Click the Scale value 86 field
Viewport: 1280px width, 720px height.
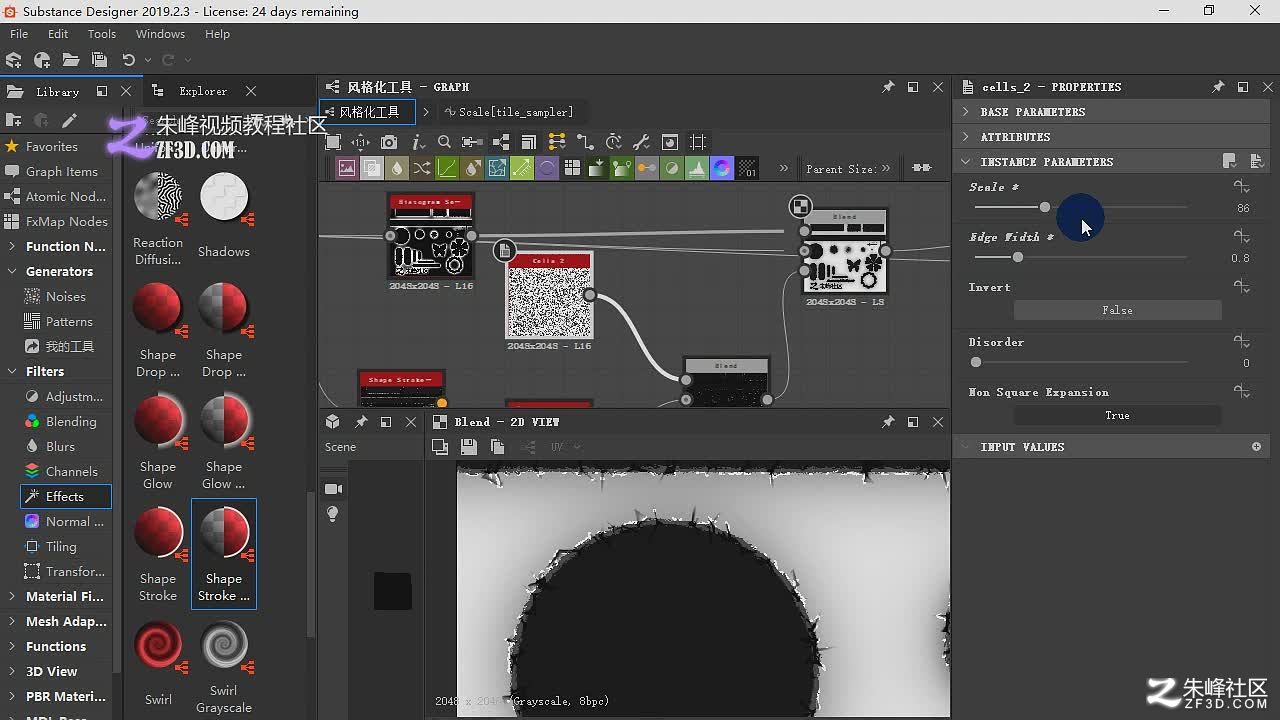coord(1243,208)
